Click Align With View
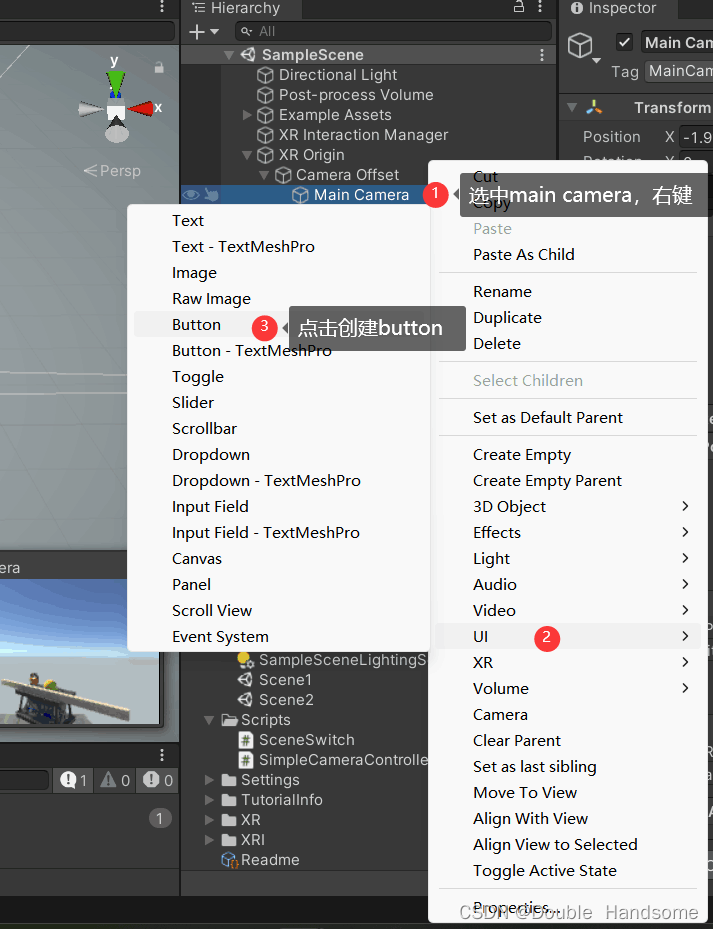The height and width of the screenshot is (929, 713). [530, 819]
